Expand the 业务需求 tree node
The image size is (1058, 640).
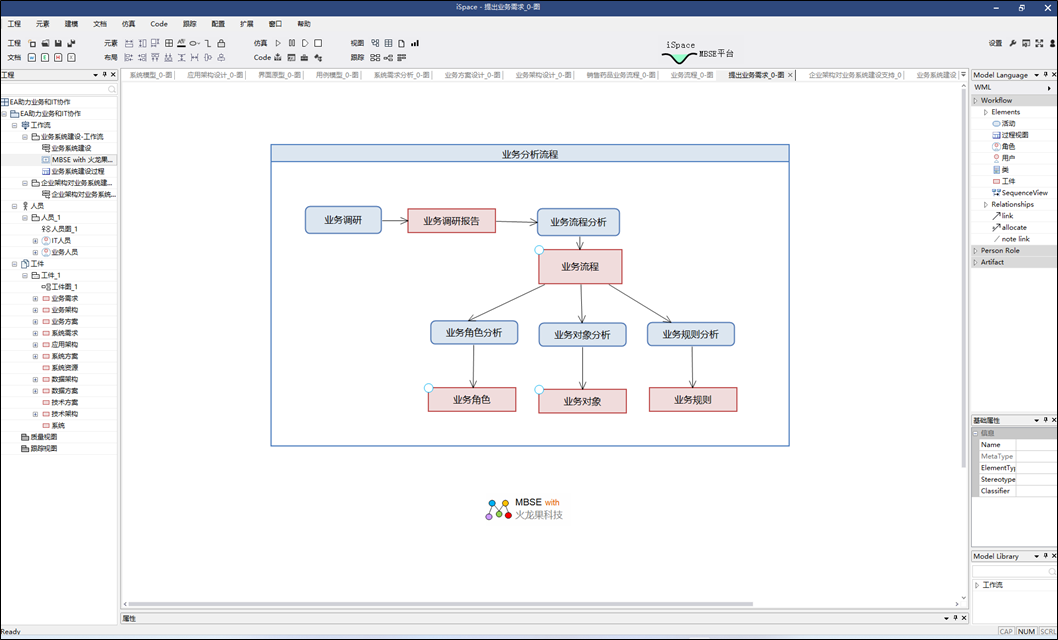pos(35,298)
